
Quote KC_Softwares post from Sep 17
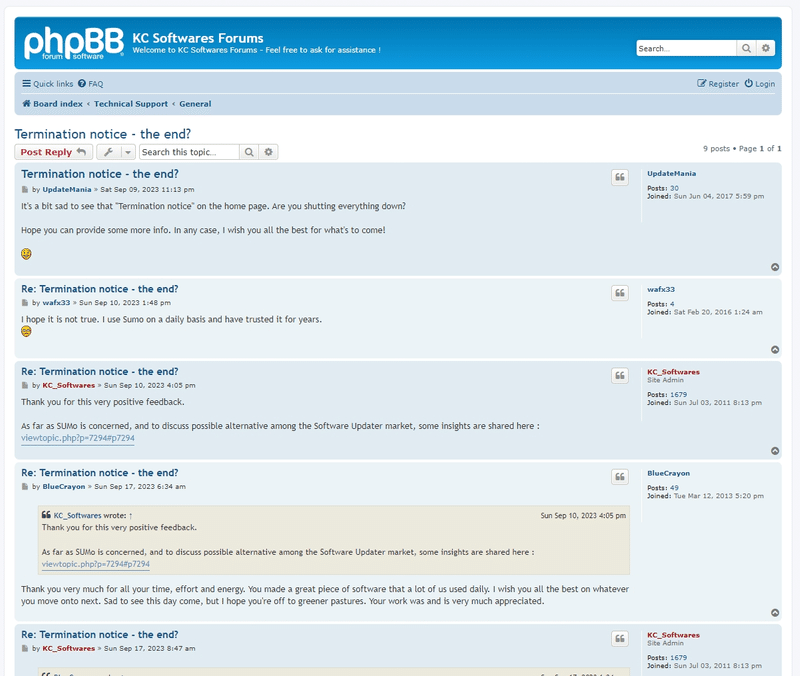(x=619, y=638)
